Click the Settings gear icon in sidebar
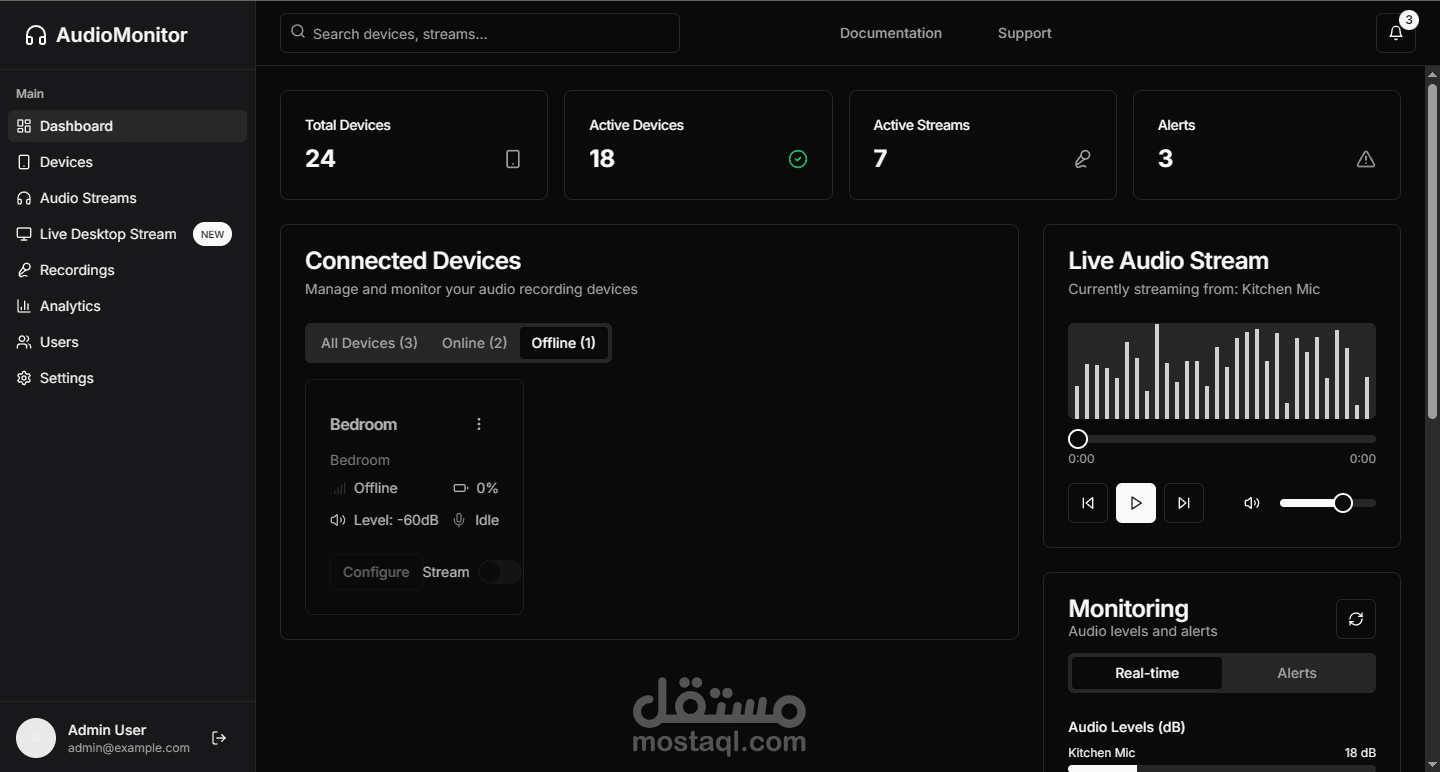Screen dimensions: 1440x772 click(24, 378)
